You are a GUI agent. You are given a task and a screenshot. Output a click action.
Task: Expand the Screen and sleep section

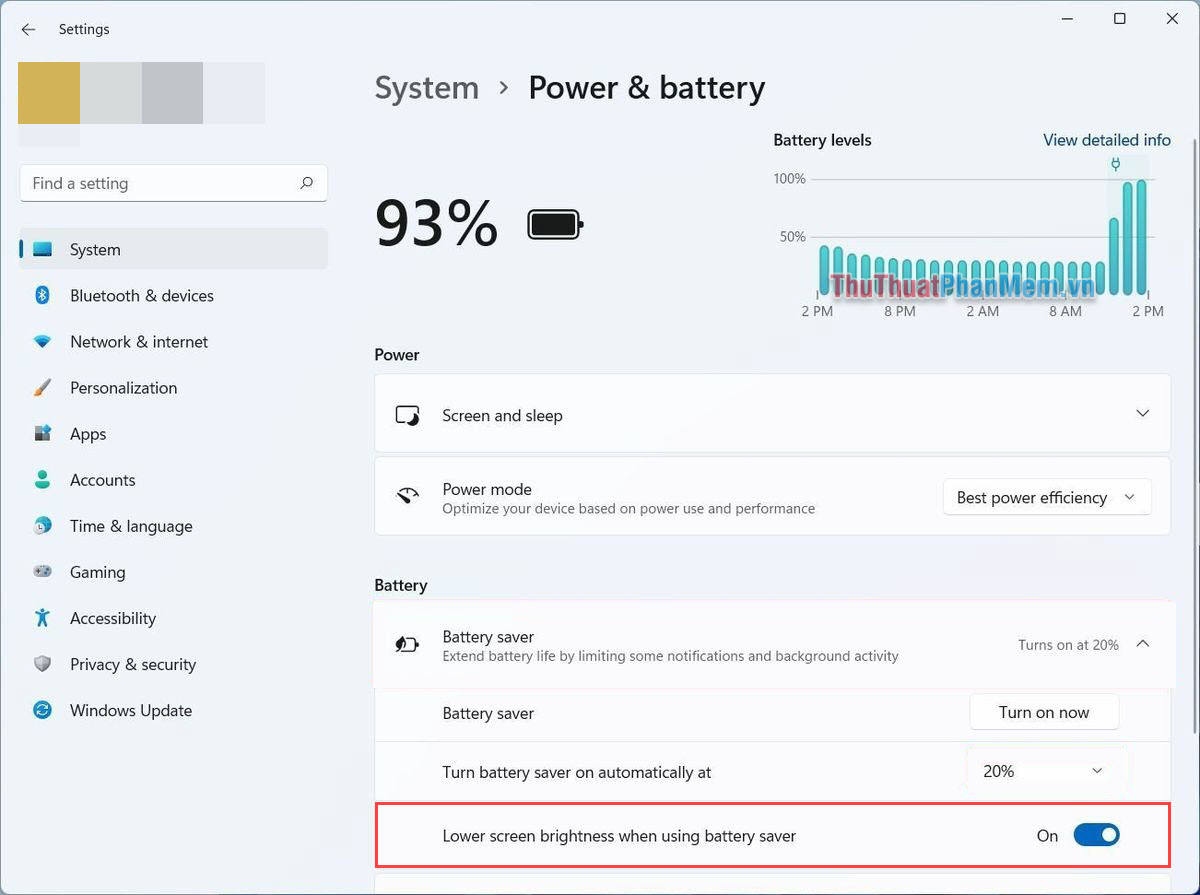tap(1142, 413)
